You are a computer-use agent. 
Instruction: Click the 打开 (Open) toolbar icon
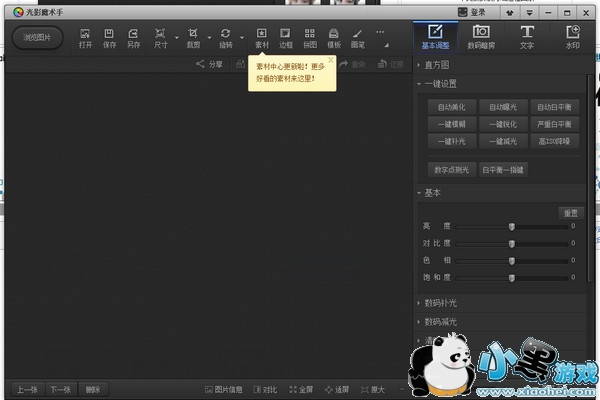pyautogui.click(x=85, y=38)
